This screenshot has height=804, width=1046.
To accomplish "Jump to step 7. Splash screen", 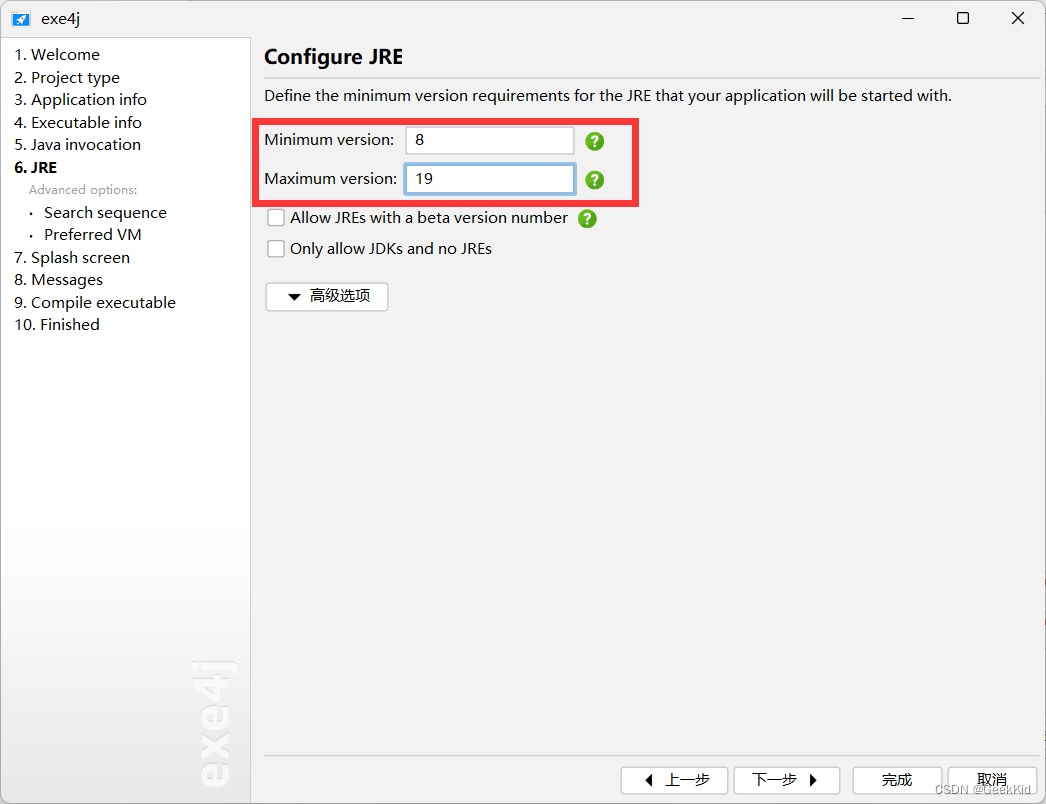I will tap(72, 258).
